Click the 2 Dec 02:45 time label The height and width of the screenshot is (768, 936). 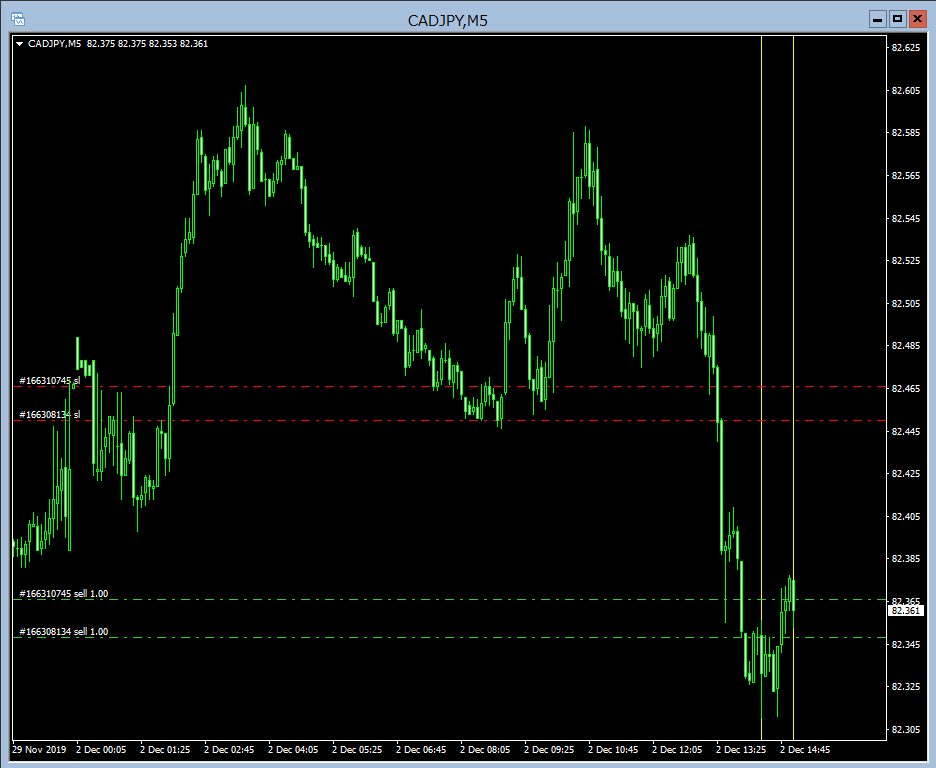pos(229,750)
